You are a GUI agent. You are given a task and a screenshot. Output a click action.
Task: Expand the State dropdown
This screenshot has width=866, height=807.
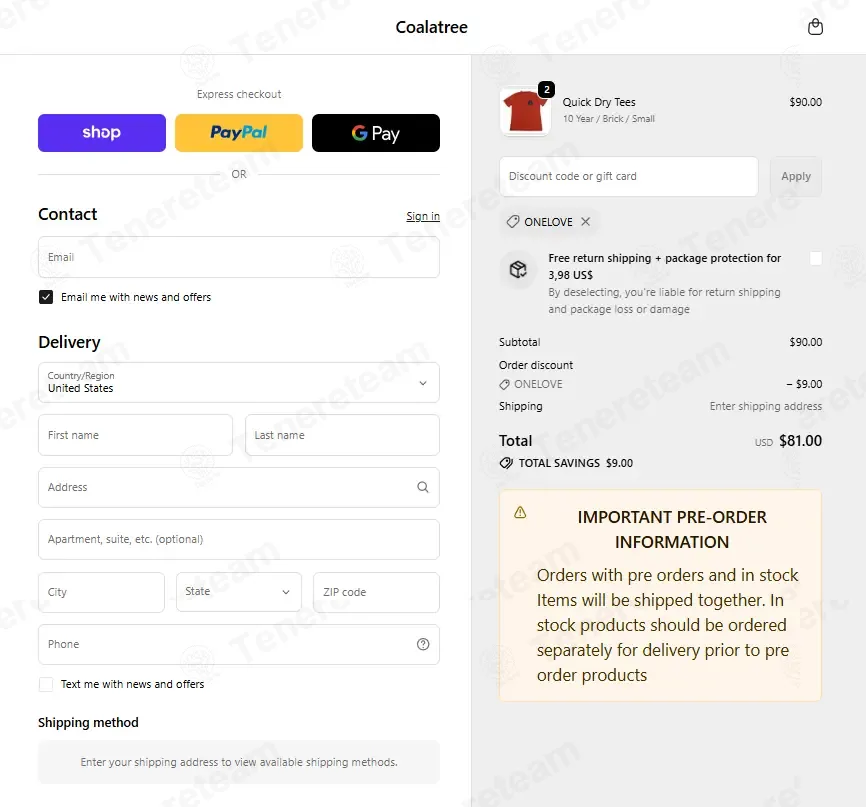(x=239, y=592)
